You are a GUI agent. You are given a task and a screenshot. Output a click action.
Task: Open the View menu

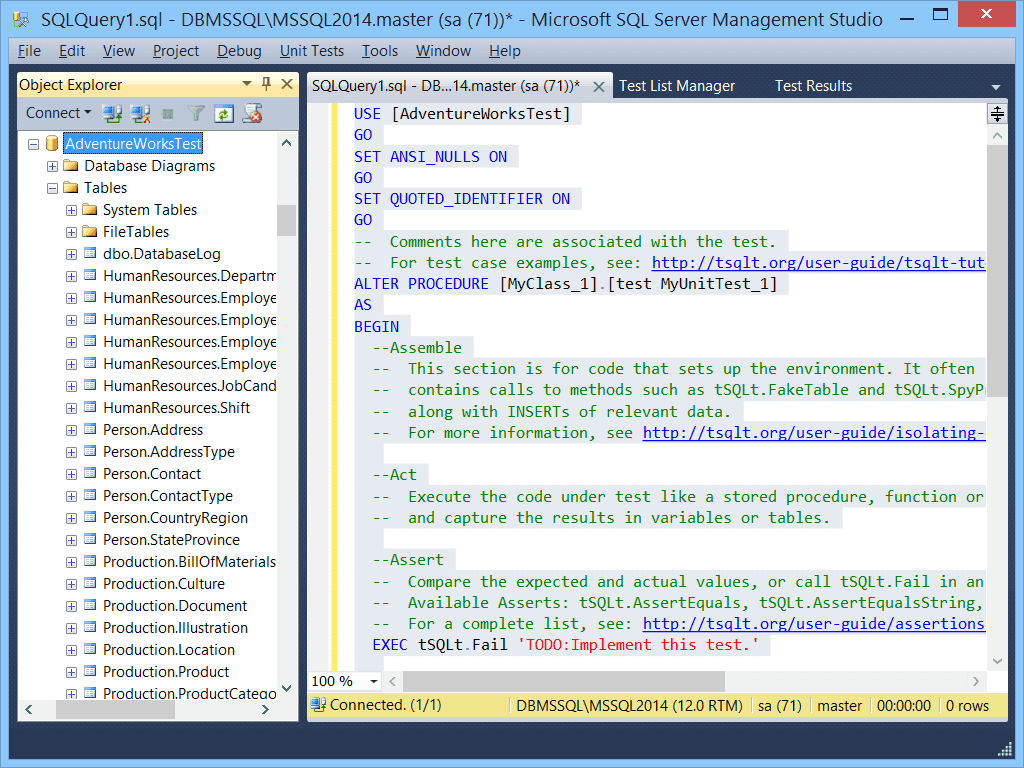119,51
